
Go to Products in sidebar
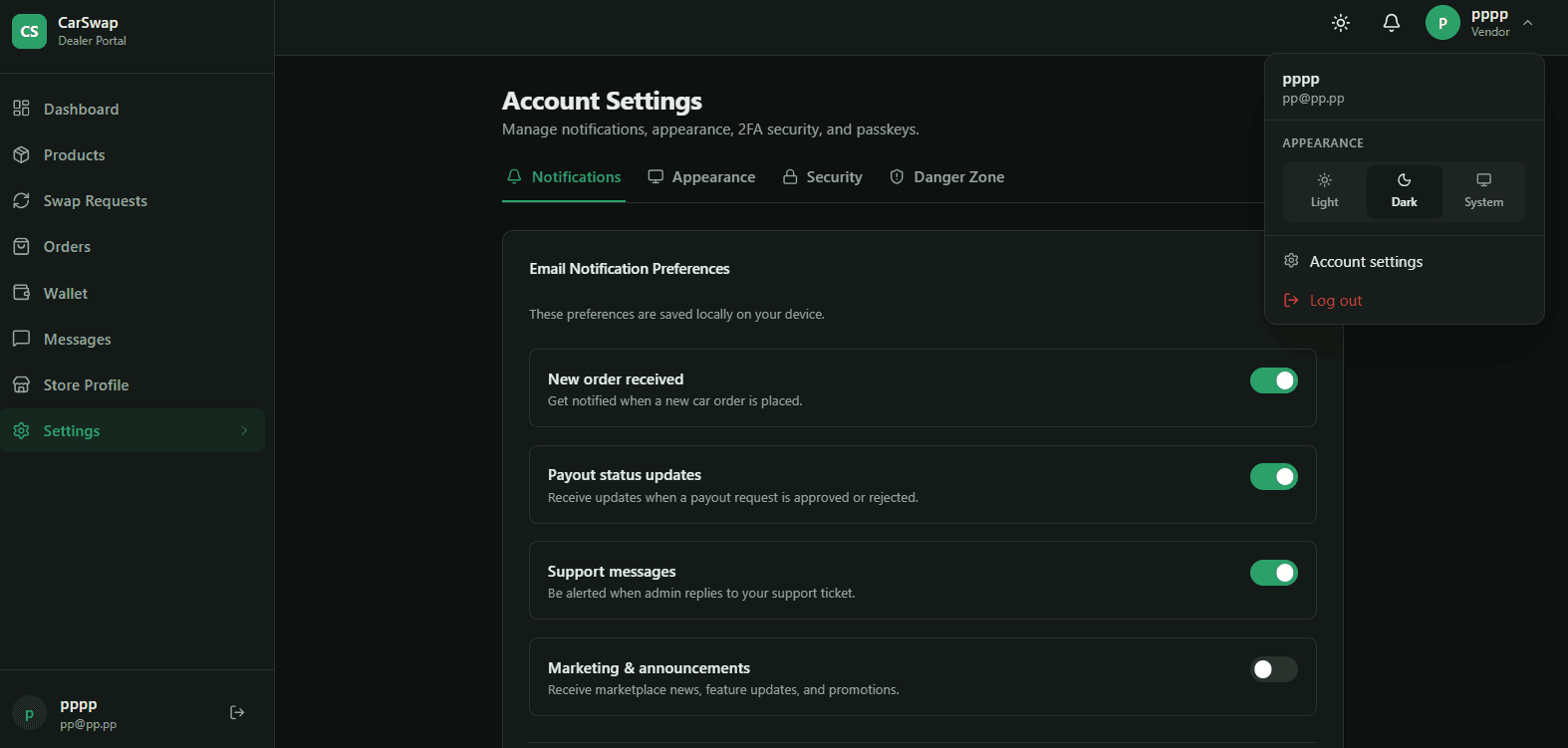coord(132,154)
